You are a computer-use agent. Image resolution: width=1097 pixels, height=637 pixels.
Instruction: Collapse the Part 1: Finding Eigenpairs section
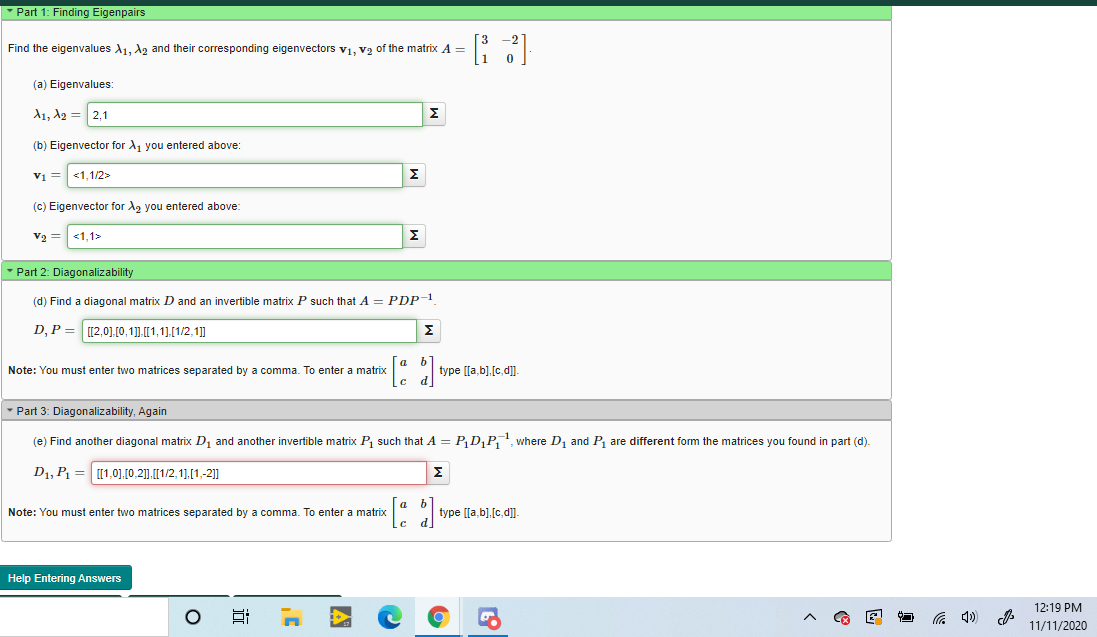click(9, 12)
